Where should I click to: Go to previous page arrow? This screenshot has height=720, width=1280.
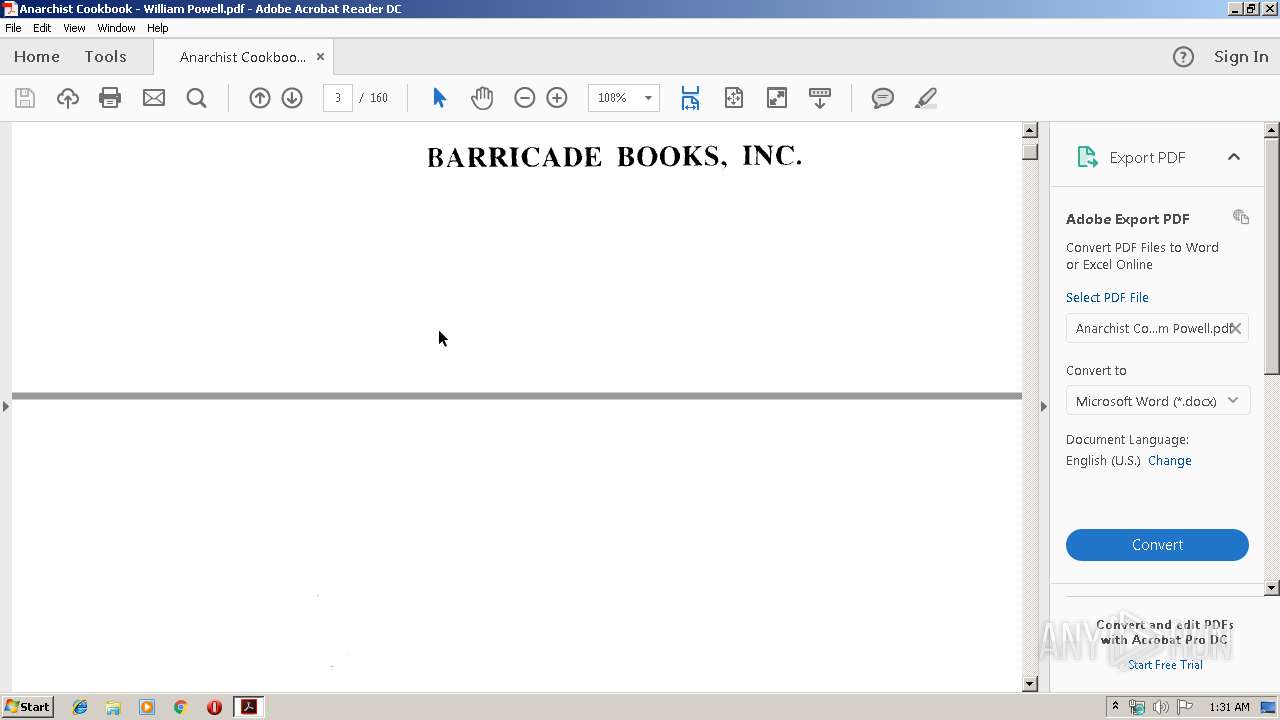(260, 98)
